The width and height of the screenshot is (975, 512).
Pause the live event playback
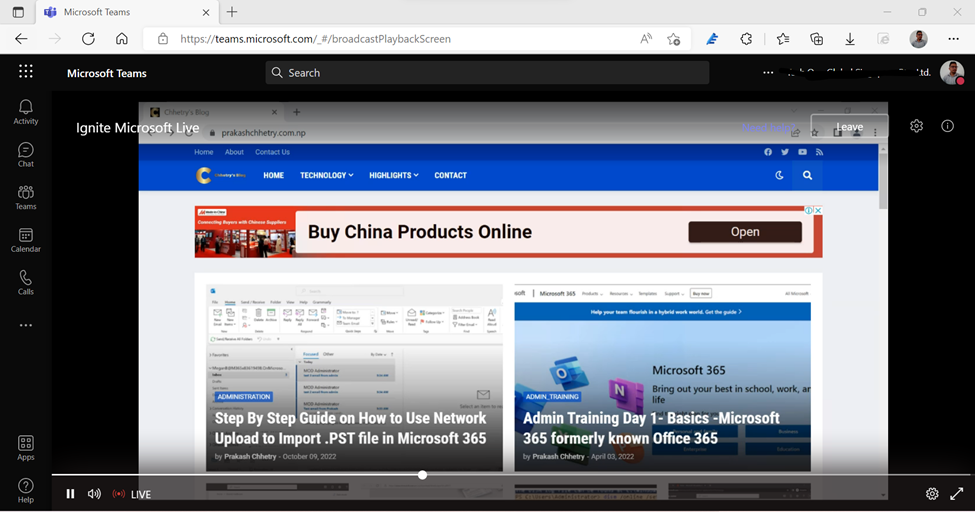[x=70, y=494]
